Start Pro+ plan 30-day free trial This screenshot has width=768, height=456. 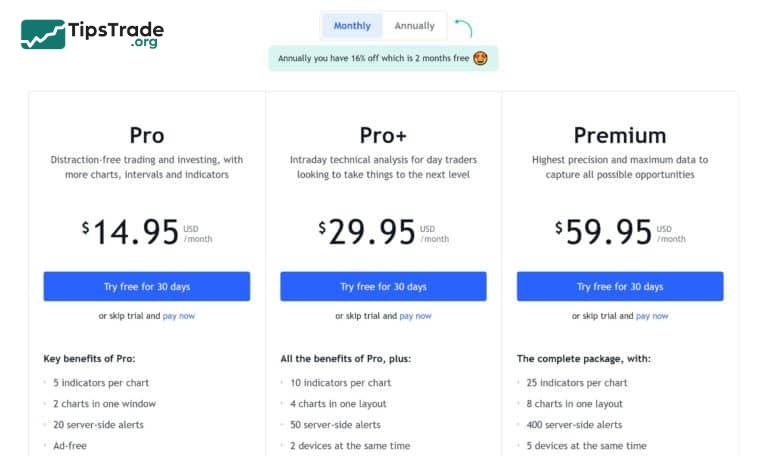(383, 287)
